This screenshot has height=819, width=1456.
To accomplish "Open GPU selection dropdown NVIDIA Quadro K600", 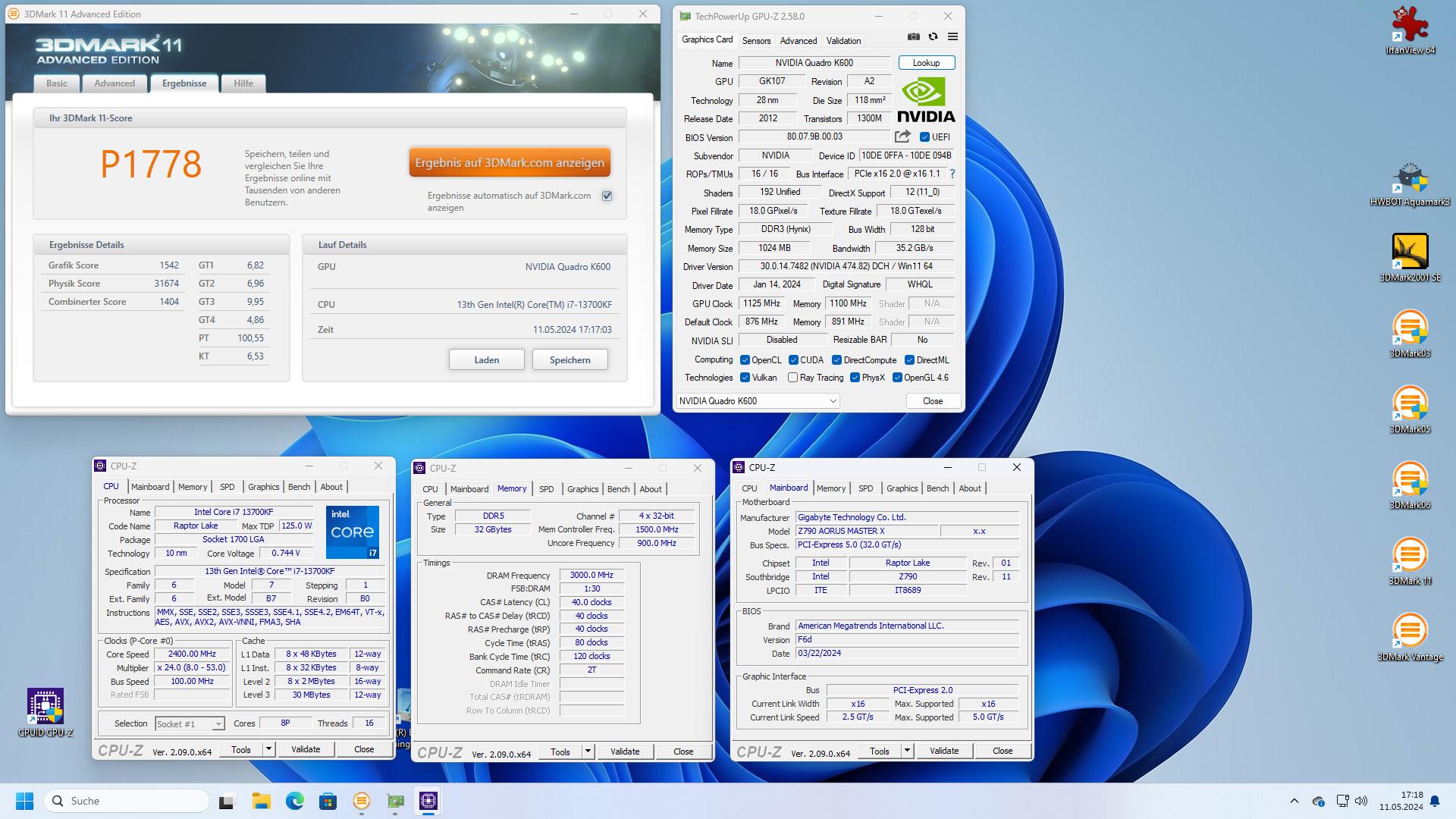I will click(x=758, y=401).
